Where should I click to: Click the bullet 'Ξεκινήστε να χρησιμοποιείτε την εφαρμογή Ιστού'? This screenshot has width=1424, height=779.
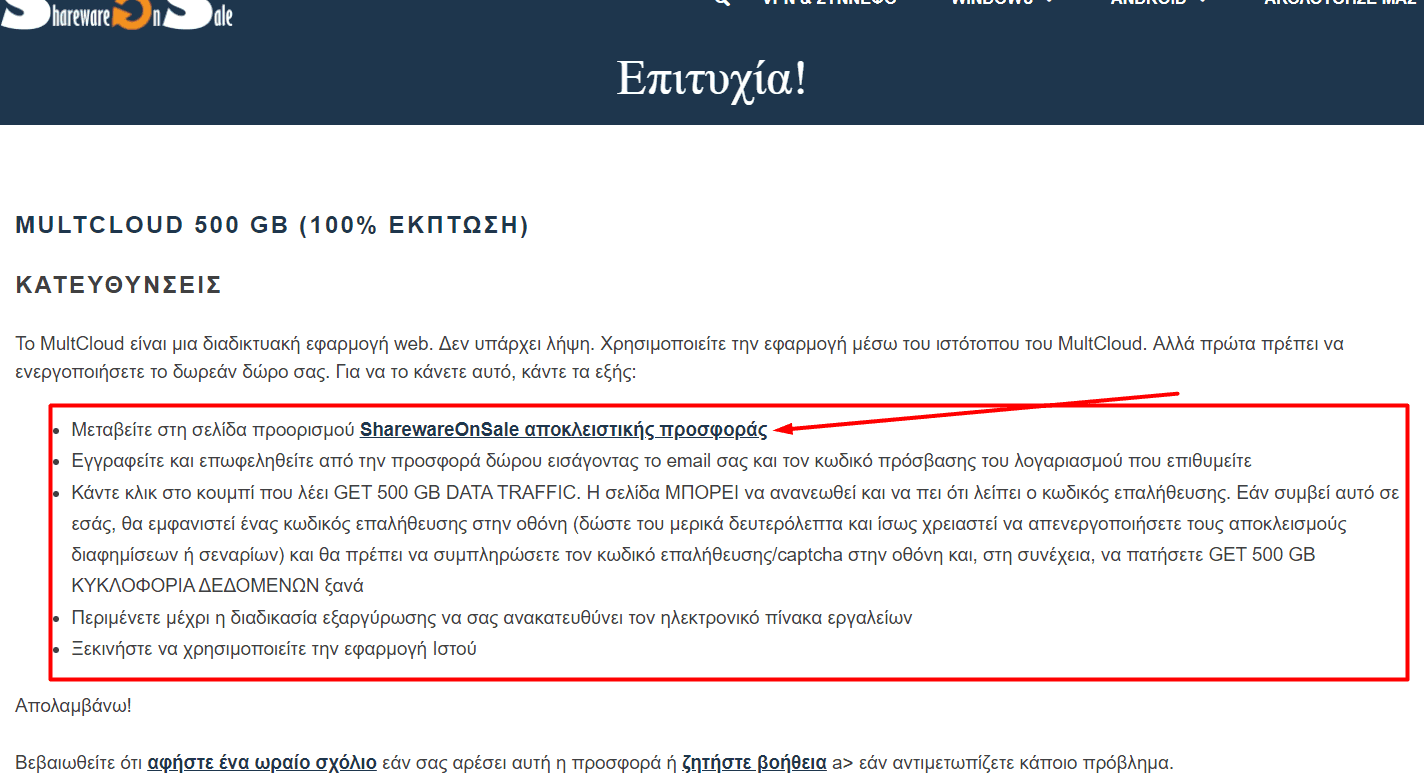click(274, 649)
